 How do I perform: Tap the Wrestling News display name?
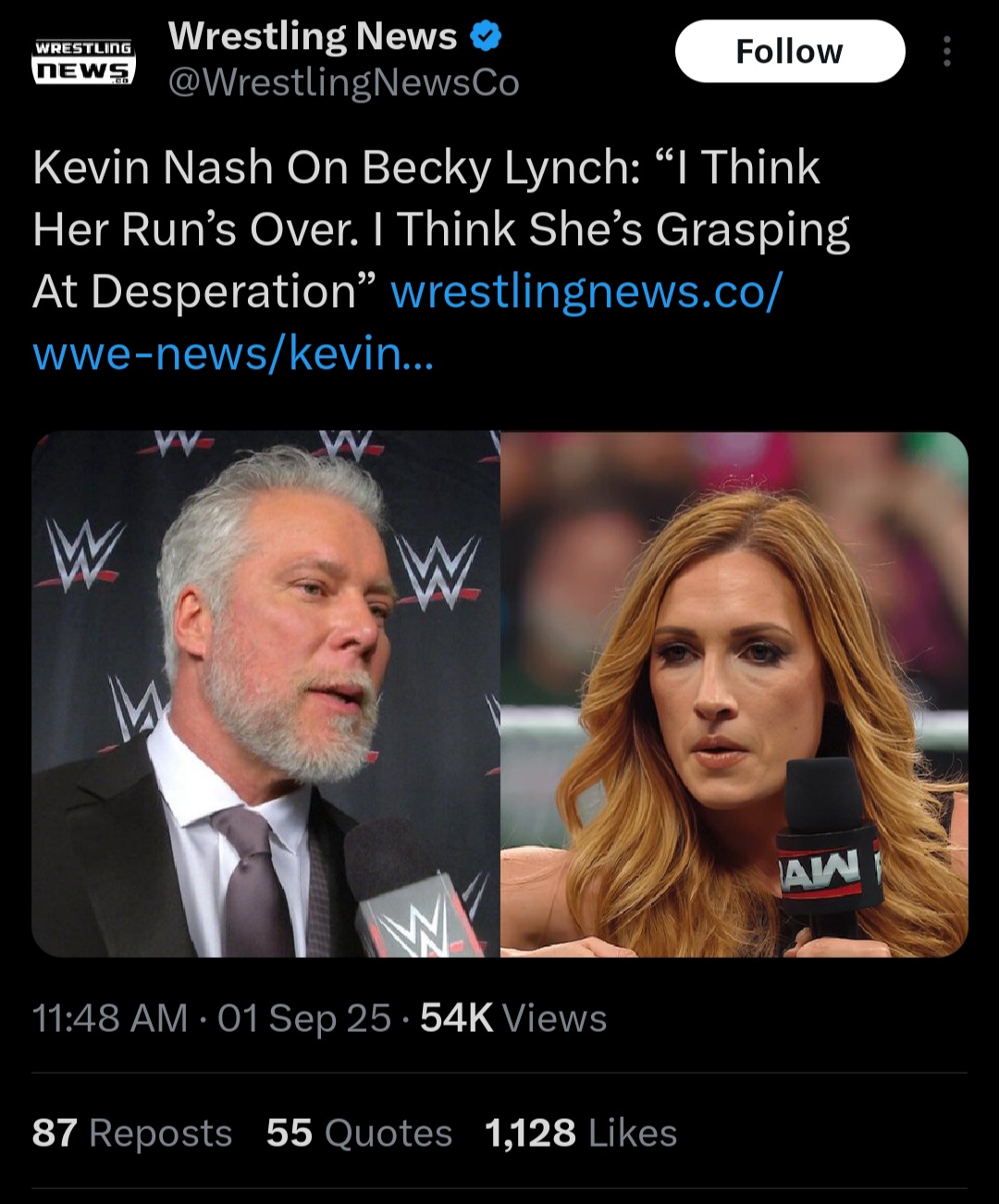(313, 37)
